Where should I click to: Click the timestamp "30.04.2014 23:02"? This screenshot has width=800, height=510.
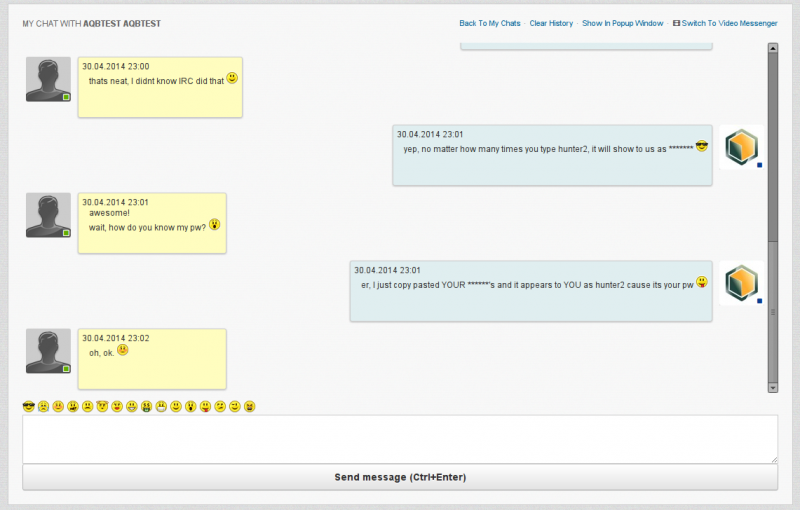coord(116,338)
